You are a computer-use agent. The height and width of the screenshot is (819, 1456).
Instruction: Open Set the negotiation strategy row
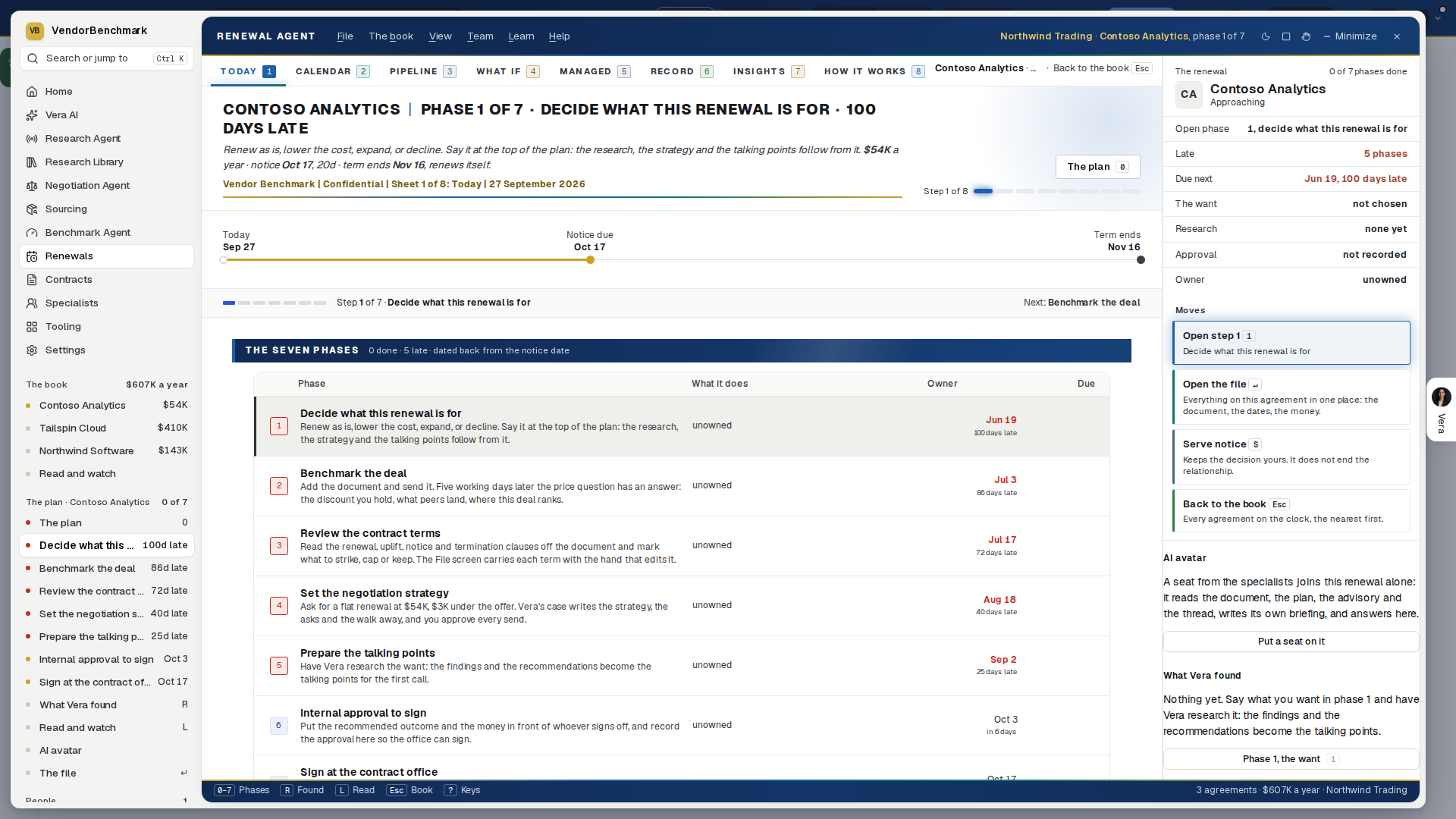point(682,606)
